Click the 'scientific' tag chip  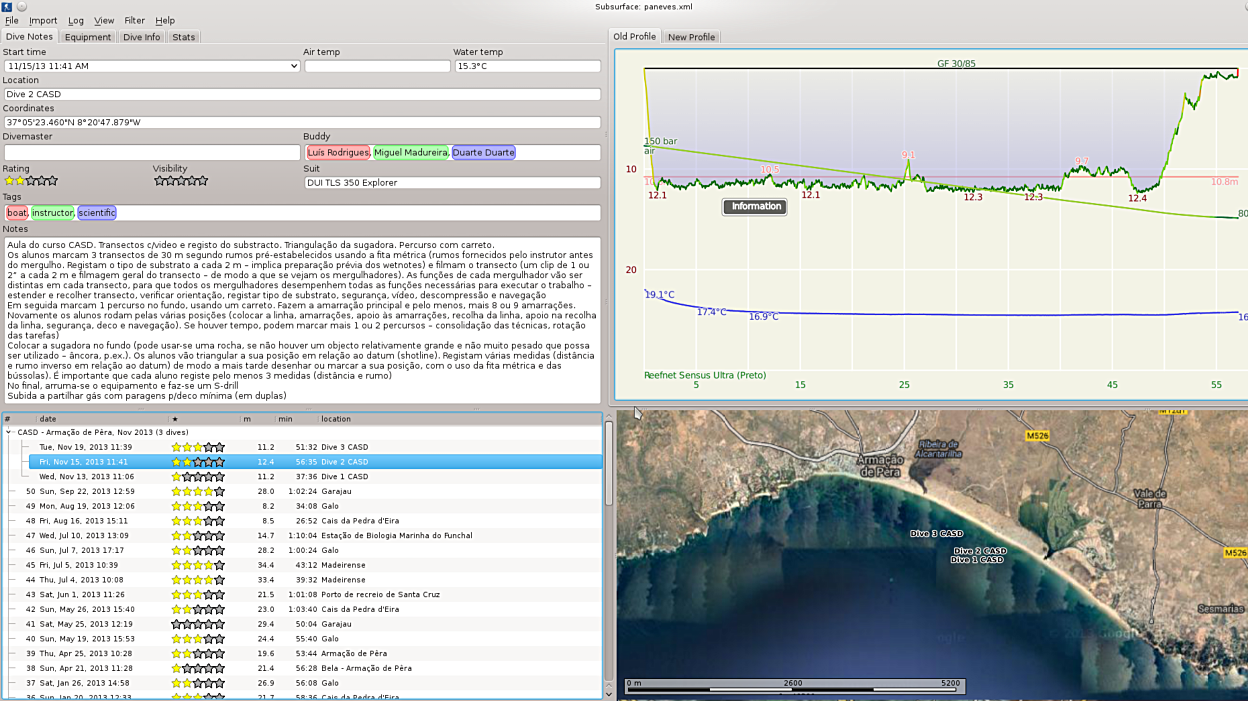pyautogui.click(x=97, y=213)
